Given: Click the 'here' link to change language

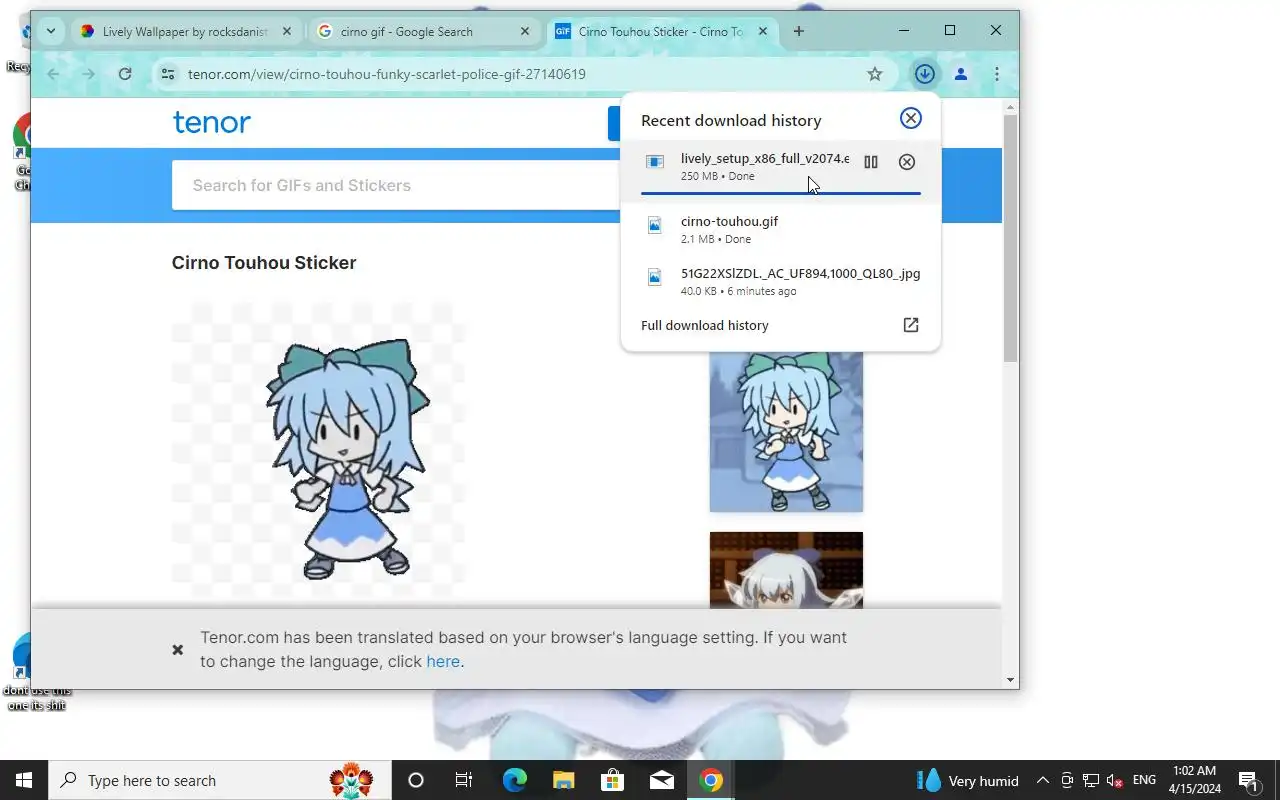Looking at the screenshot, I should click(443, 661).
